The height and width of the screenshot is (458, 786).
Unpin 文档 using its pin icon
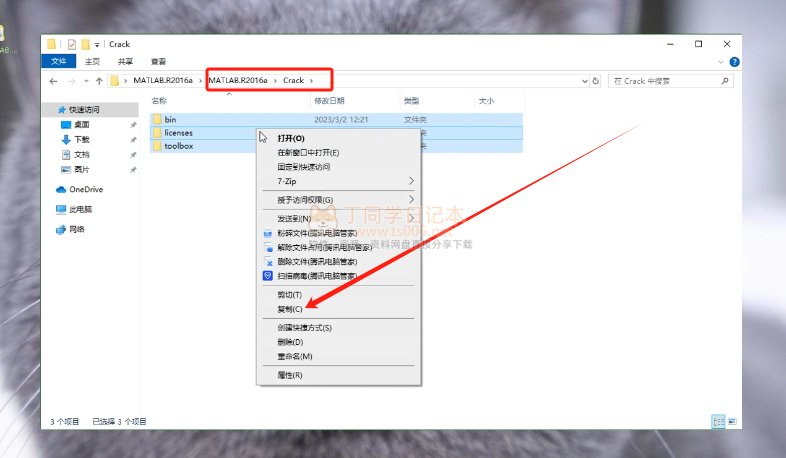[x=133, y=155]
